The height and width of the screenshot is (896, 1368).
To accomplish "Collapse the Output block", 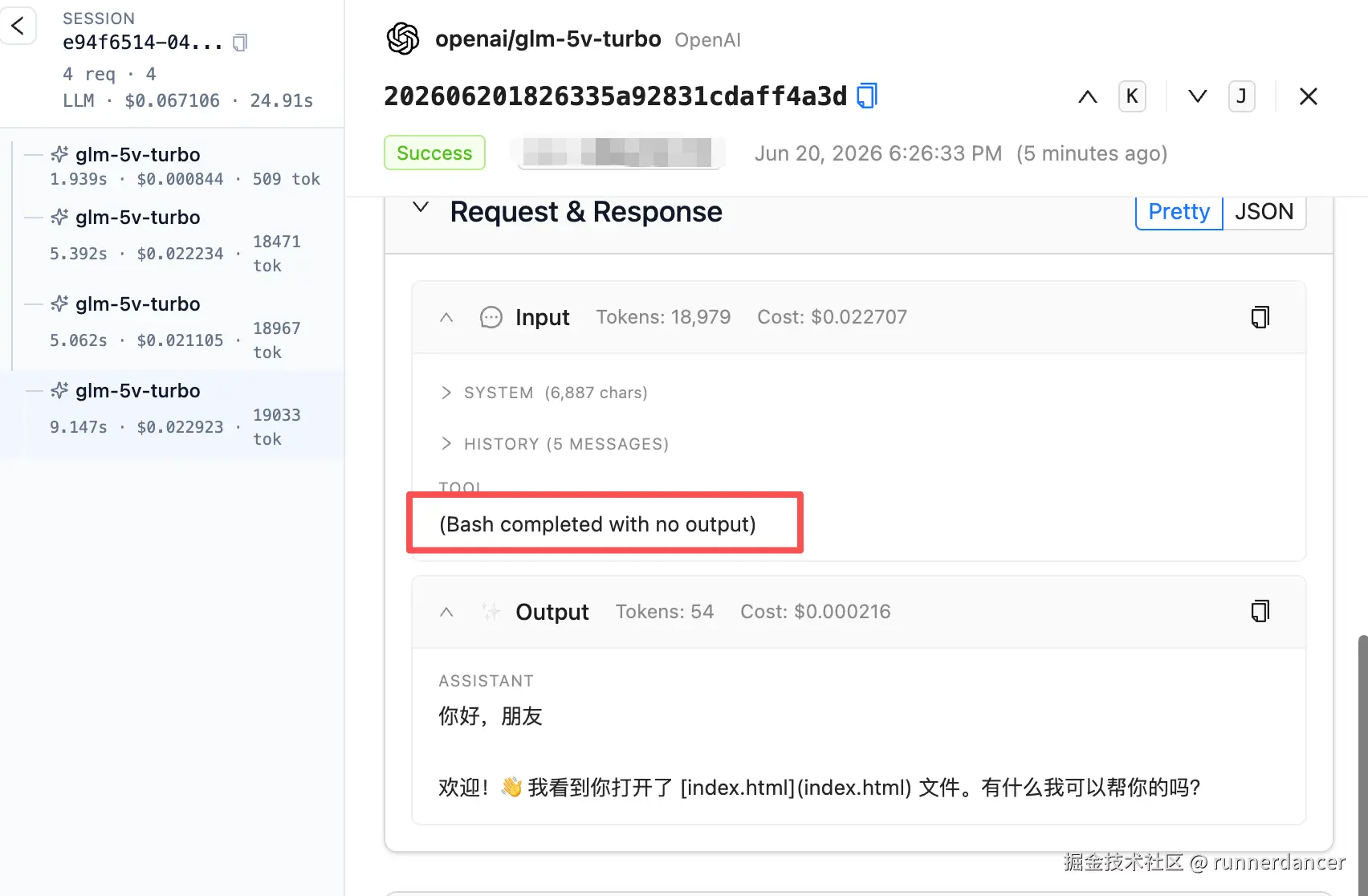I will point(446,612).
